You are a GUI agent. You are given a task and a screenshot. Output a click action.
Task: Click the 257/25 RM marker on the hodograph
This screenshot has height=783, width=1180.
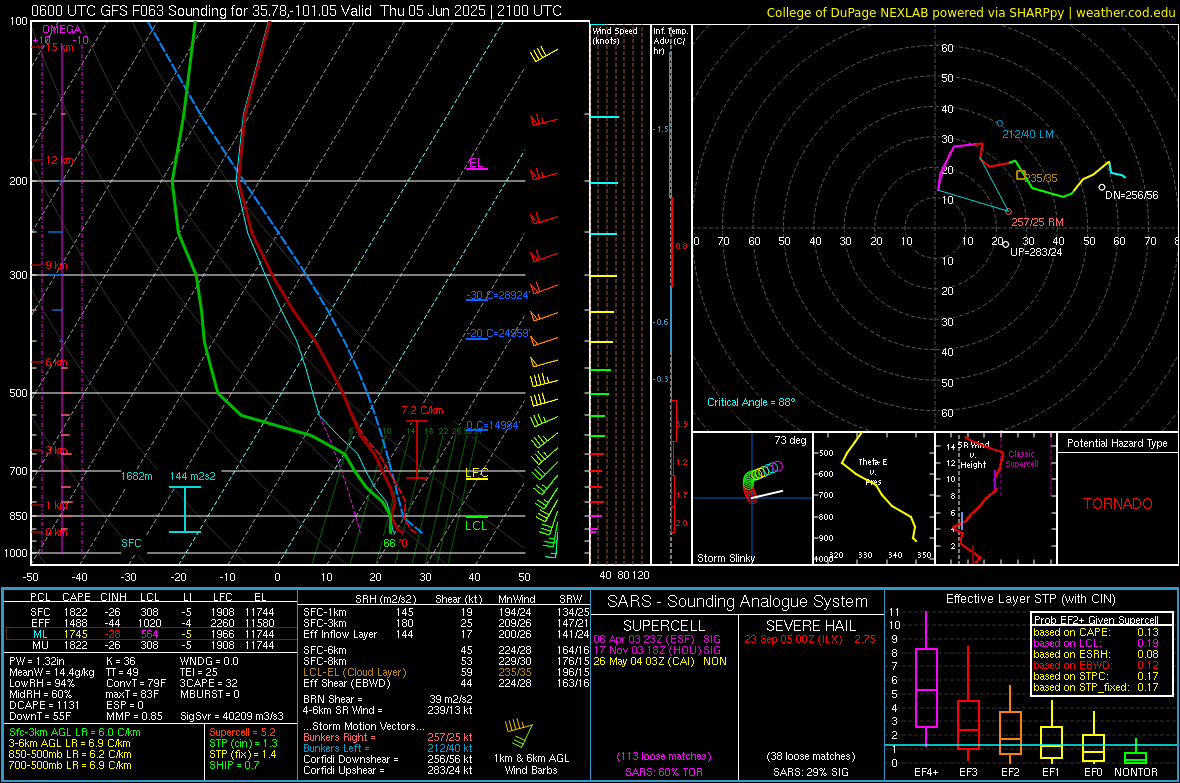click(x=1008, y=212)
